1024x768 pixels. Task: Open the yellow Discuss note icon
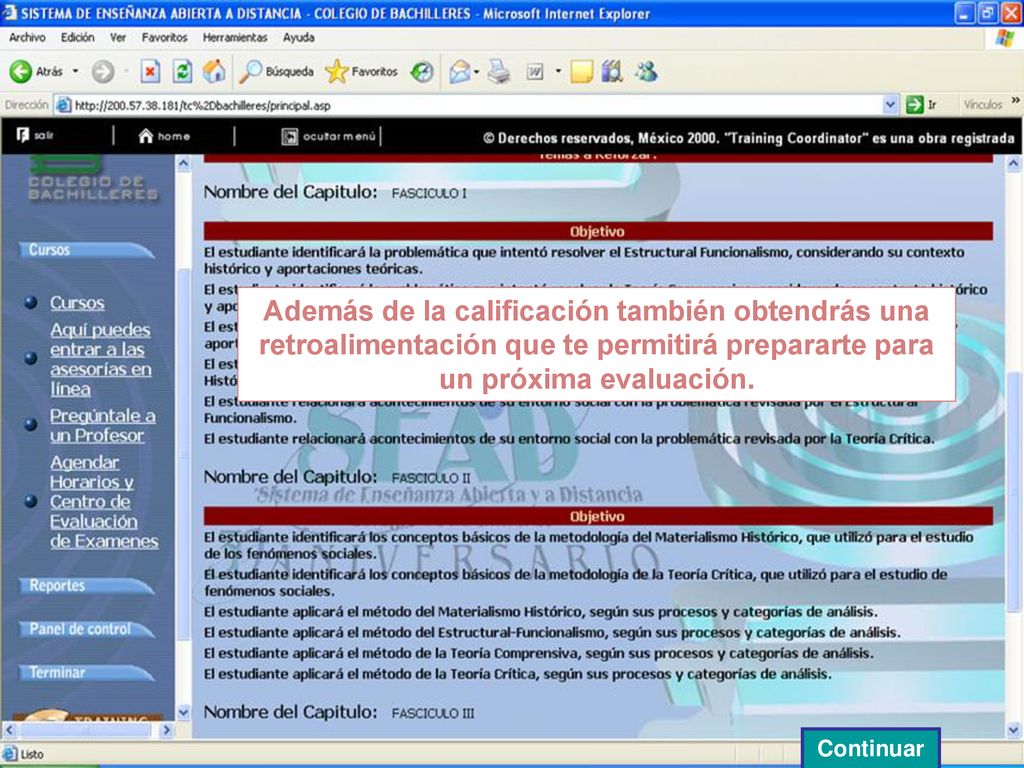[581, 72]
